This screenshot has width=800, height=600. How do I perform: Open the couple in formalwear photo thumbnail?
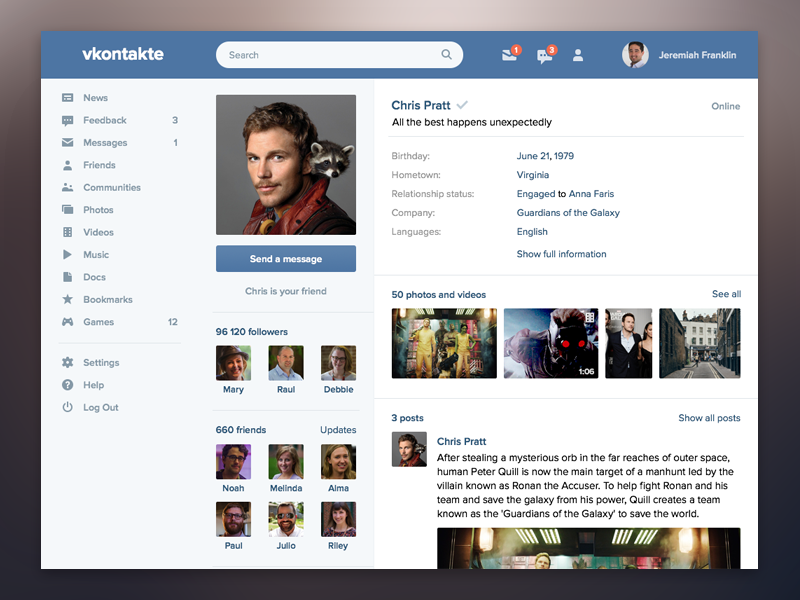pyautogui.click(x=629, y=343)
